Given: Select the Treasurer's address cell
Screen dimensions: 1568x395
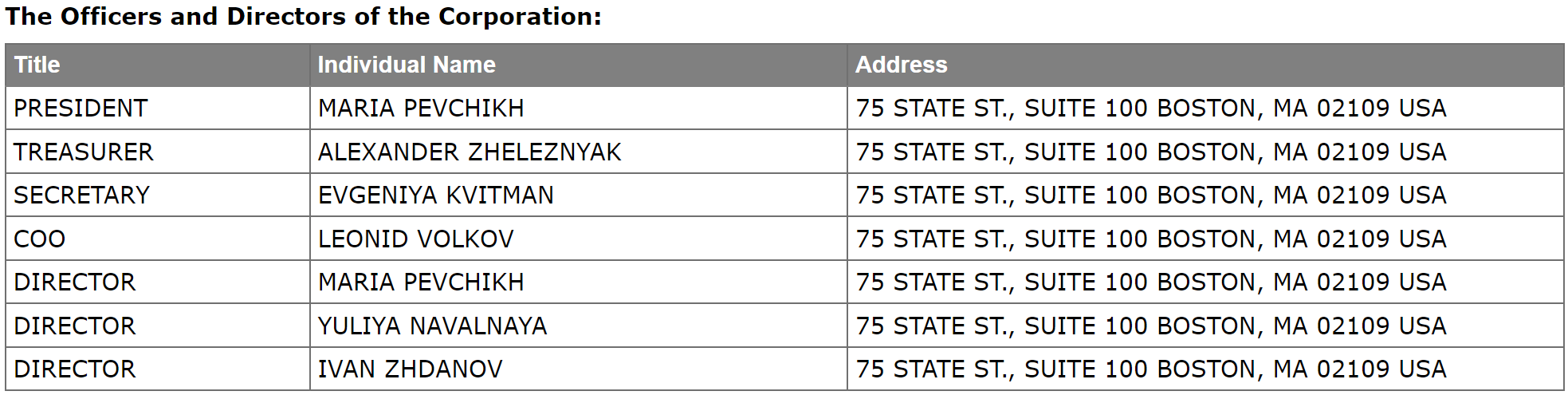Looking at the screenshot, I should coord(1150,152).
